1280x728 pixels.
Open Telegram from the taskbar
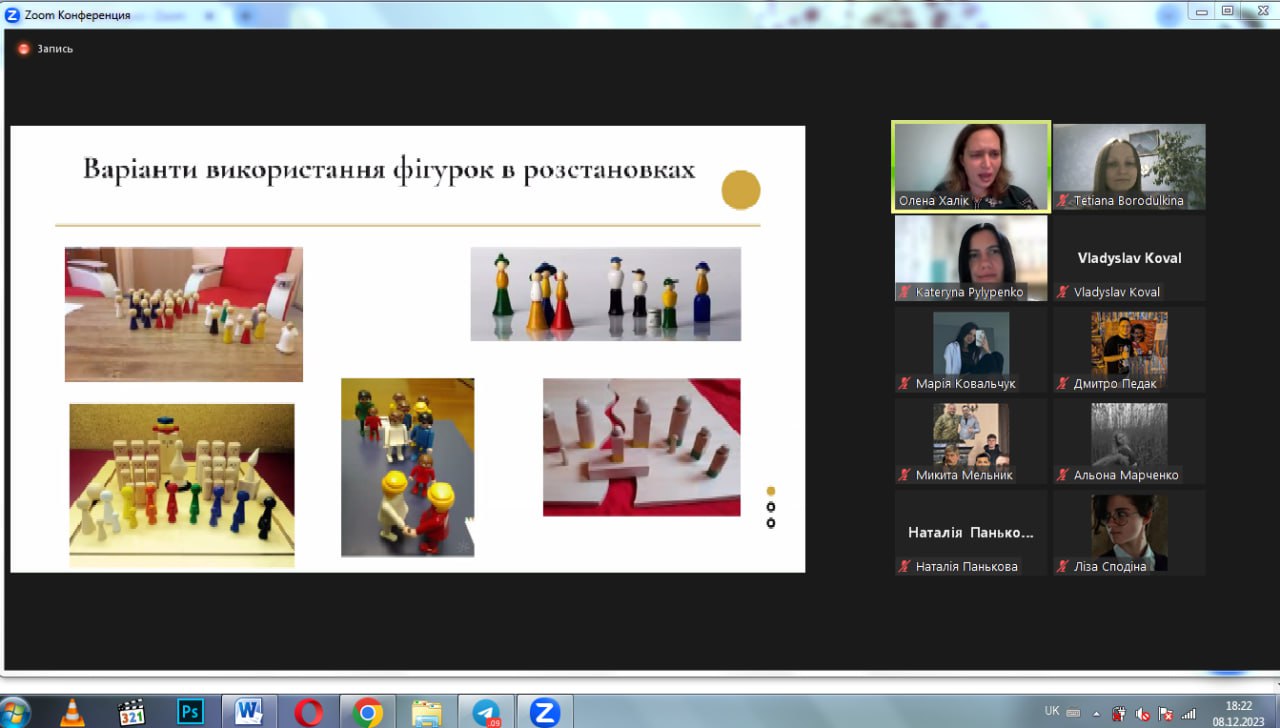486,712
